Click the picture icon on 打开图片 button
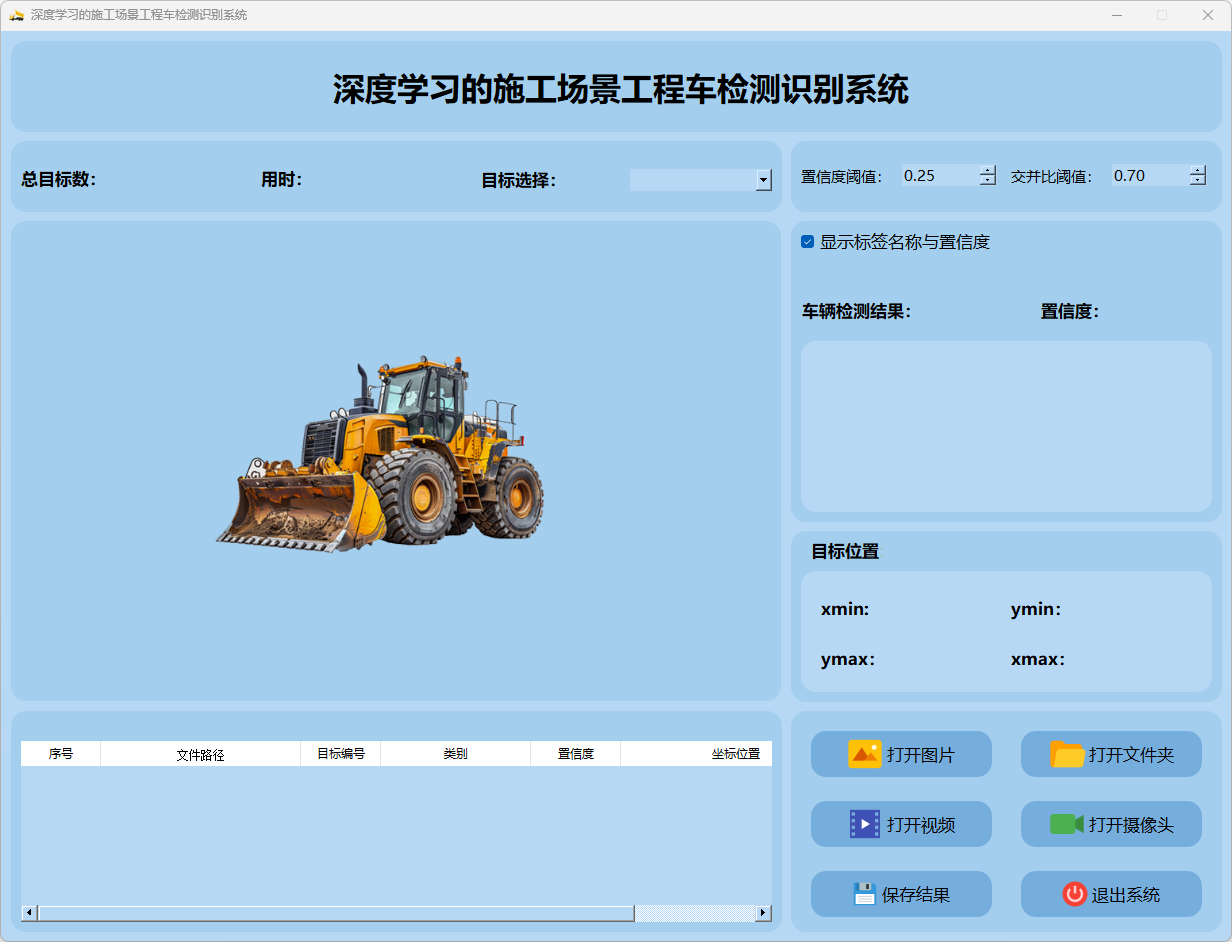Image resolution: width=1232 pixels, height=942 pixels. [x=864, y=754]
